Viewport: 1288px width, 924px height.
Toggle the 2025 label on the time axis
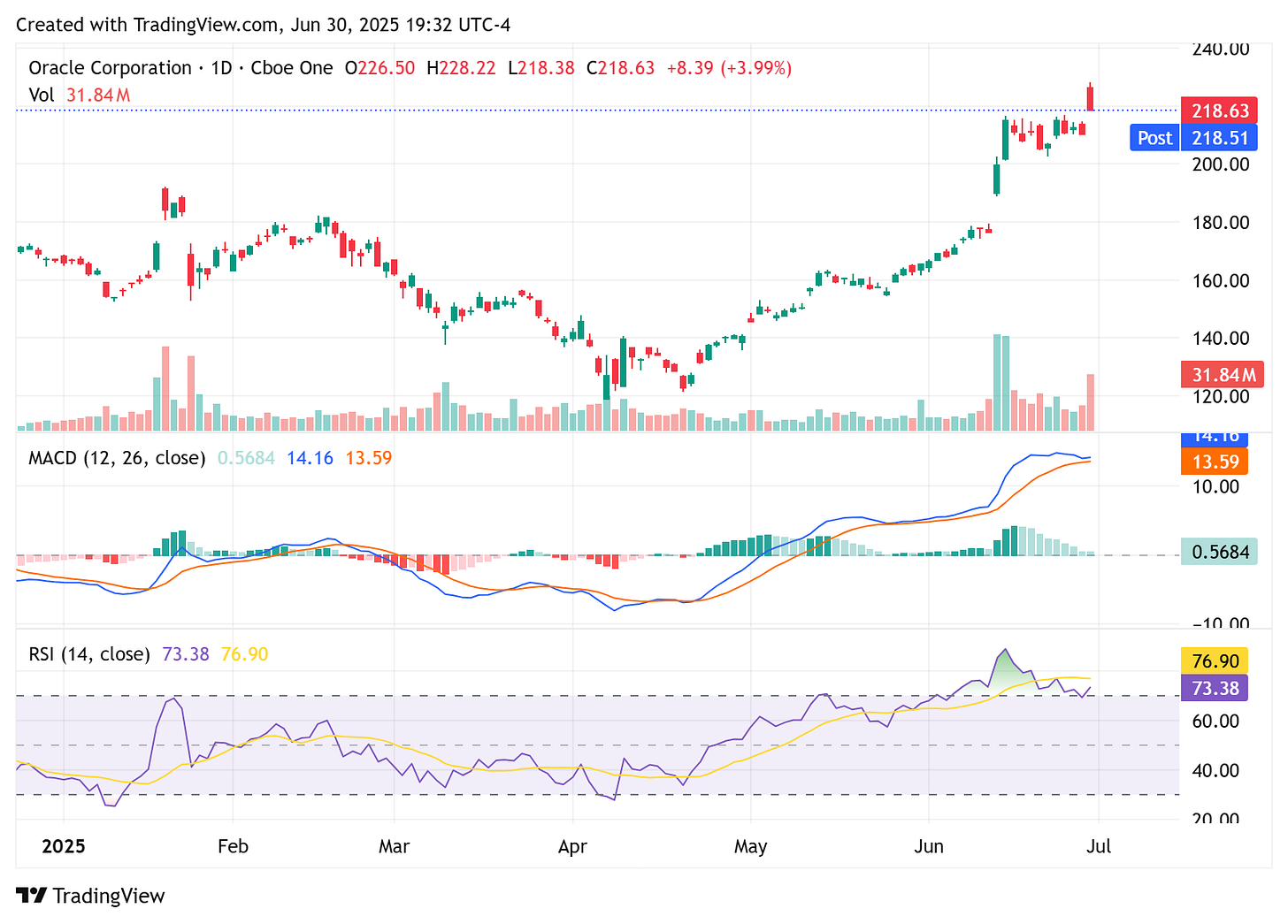coord(63,846)
